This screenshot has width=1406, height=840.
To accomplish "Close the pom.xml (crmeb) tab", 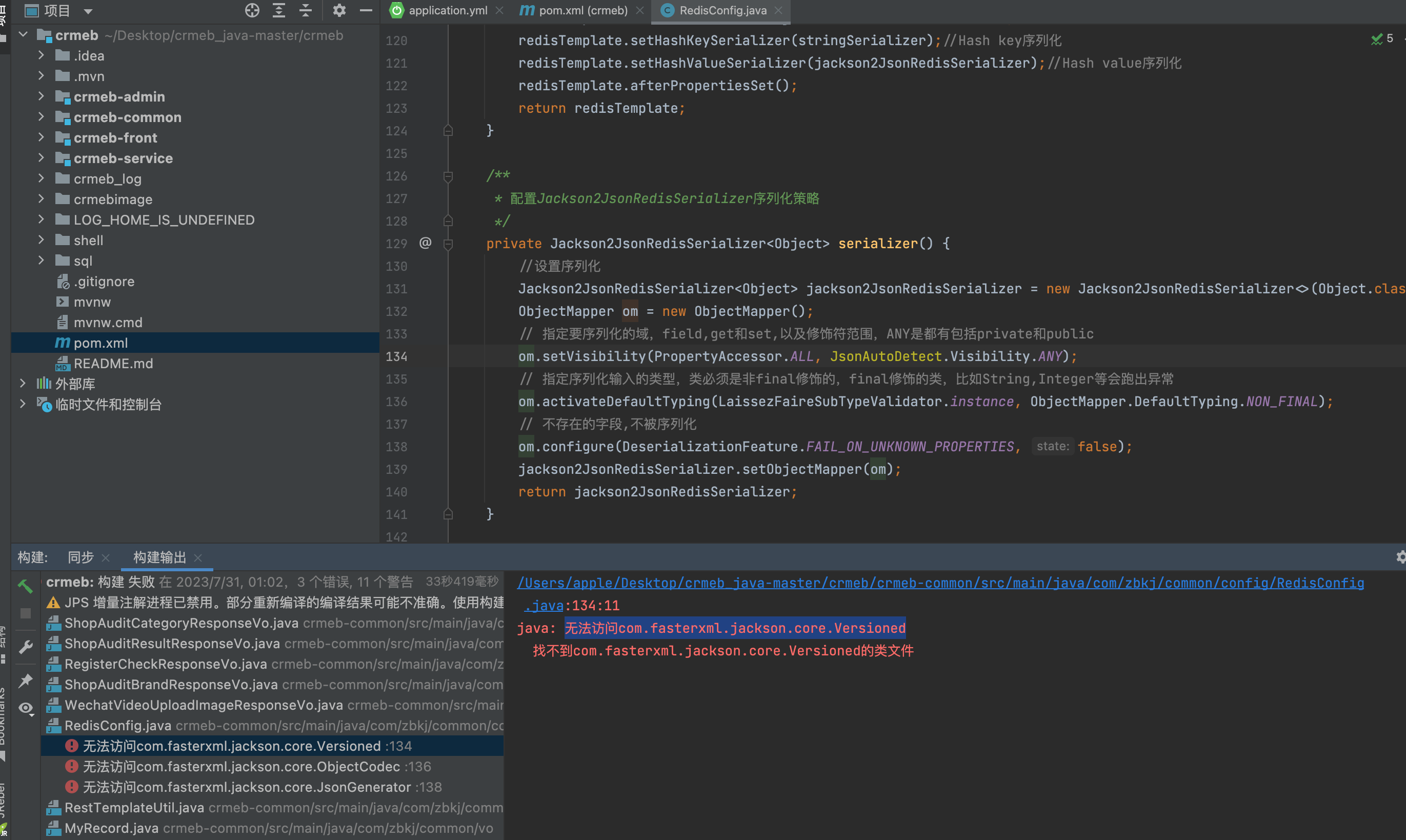I will [x=640, y=10].
